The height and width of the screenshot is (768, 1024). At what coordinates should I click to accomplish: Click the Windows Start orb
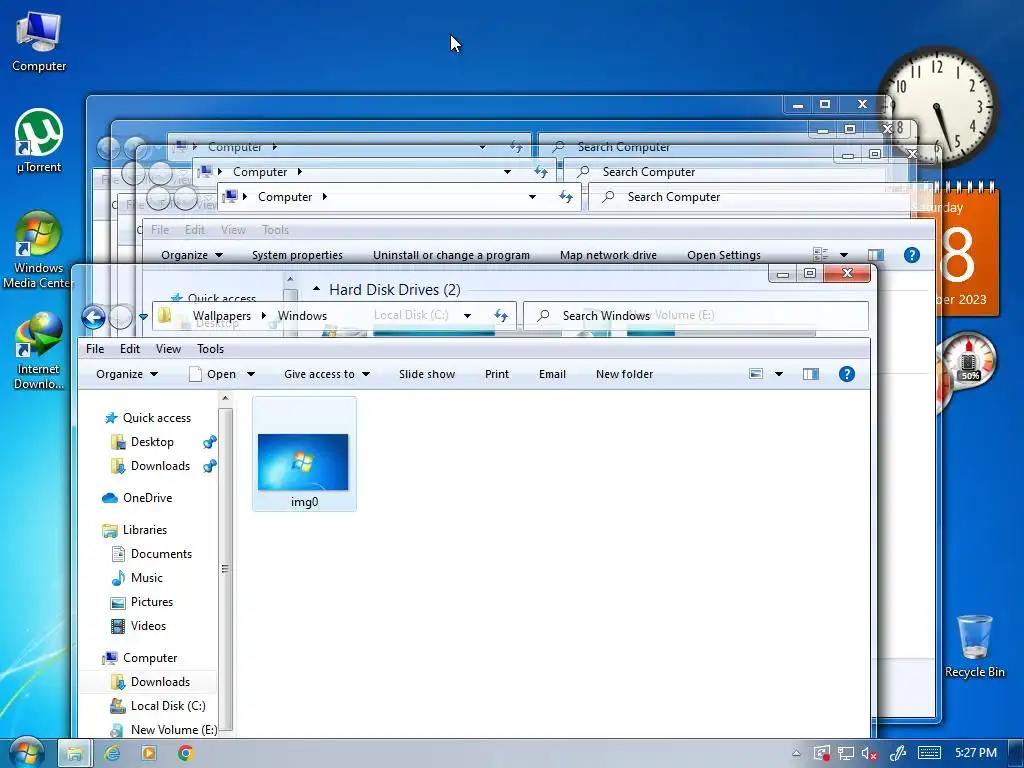27,753
